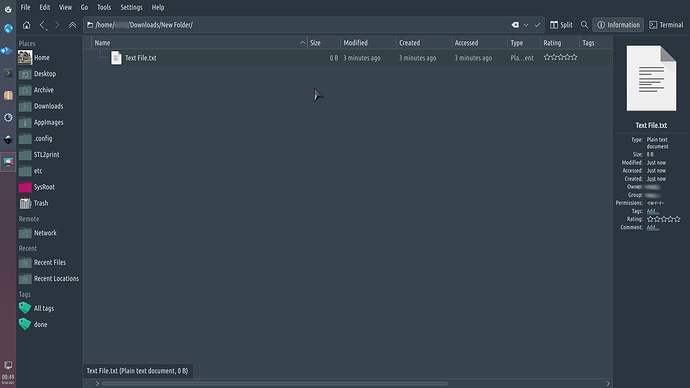Expand the location history dropdown arrow
This screenshot has height=388, width=690.
click(x=526, y=25)
